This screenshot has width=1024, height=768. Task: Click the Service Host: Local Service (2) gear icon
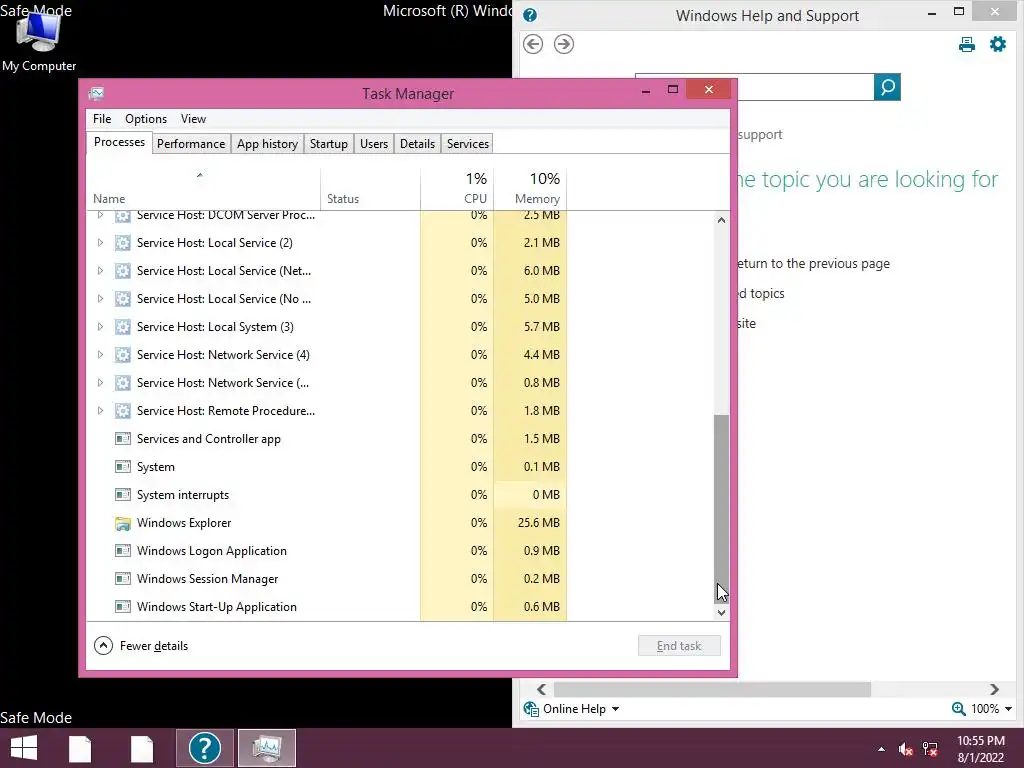[x=122, y=243]
